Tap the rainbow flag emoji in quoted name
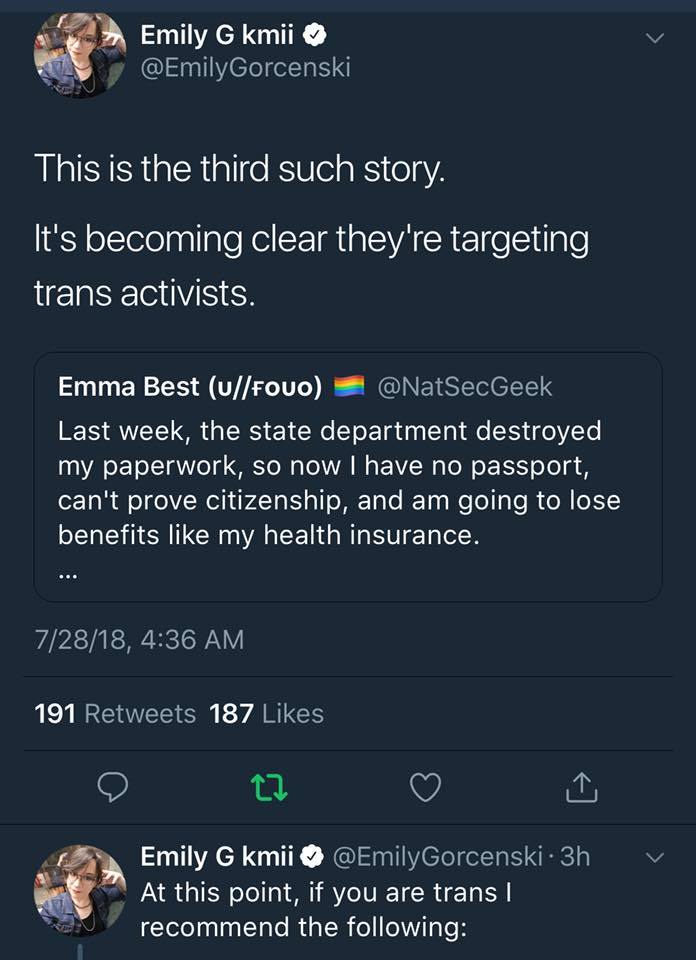The width and height of the screenshot is (696, 960). pyautogui.click(x=348, y=387)
